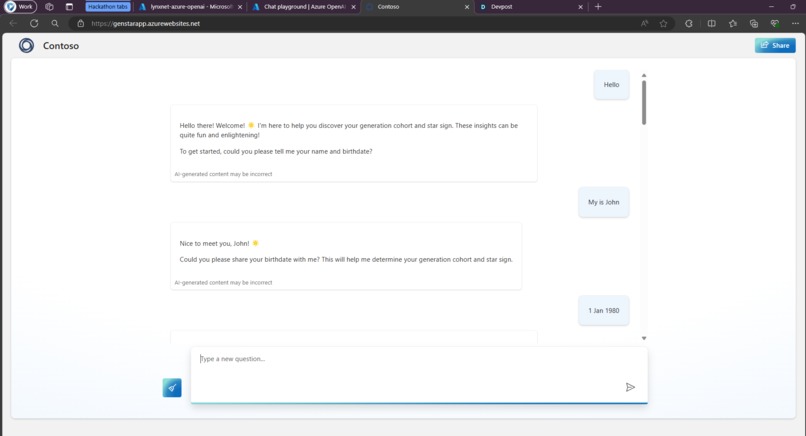Image resolution: width=806 pixels, height=436 pixels.
Task: Toggle split screen view
Action: pos(711,23)
